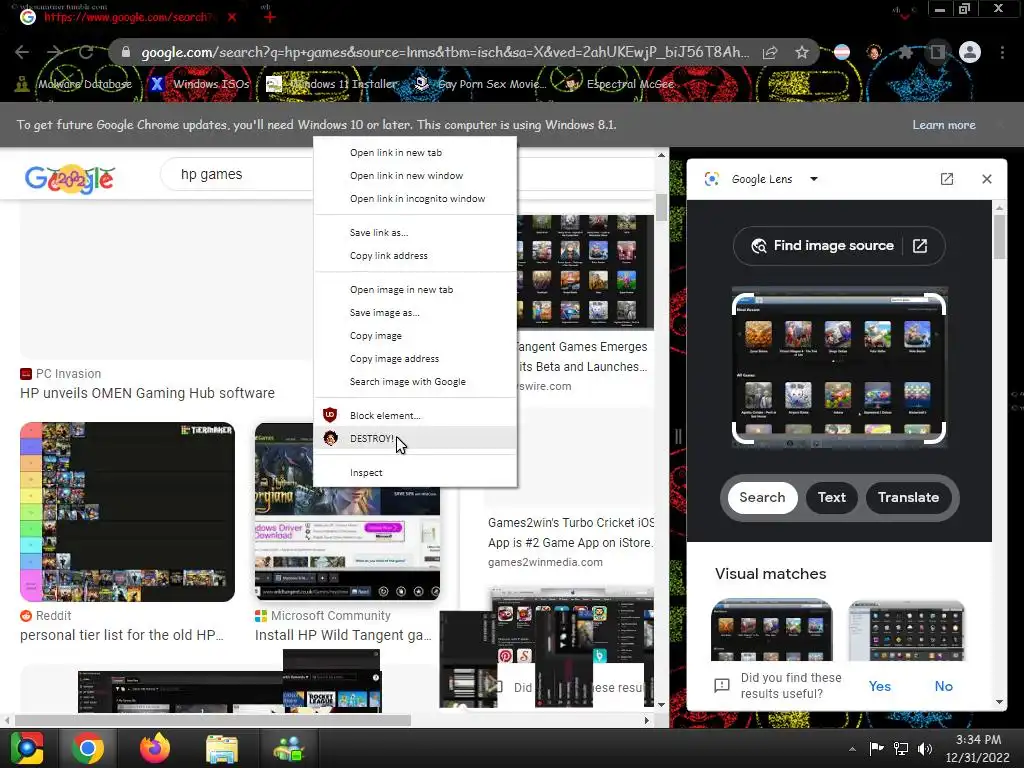Select the Translate mode in Lens
The image size is (1024, 768).
(x=908, y=498)
